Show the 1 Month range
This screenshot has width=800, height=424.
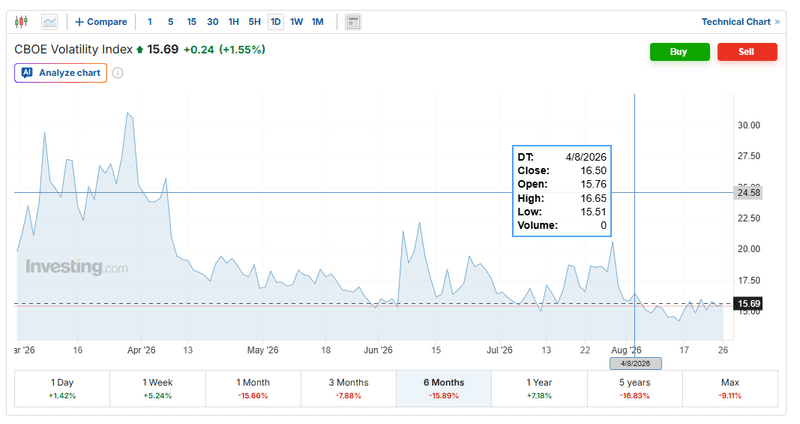pos(253,389)
